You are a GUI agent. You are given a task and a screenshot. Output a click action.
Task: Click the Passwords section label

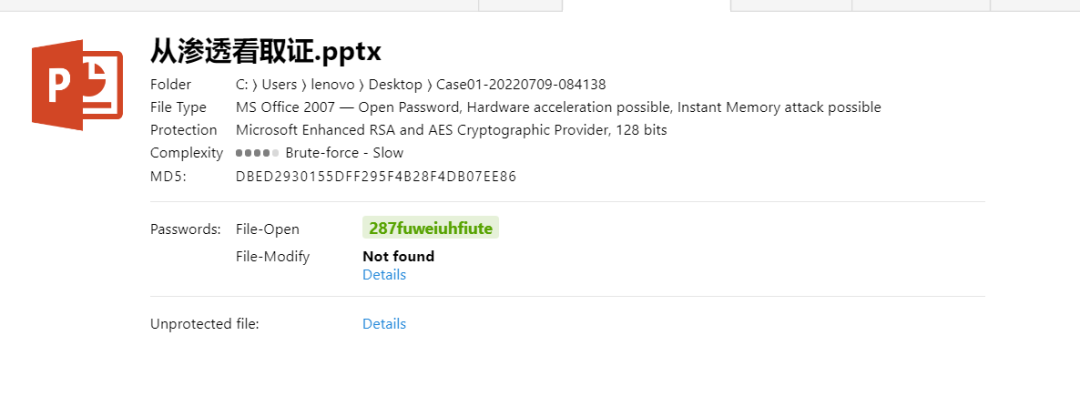tap(185, 229)
